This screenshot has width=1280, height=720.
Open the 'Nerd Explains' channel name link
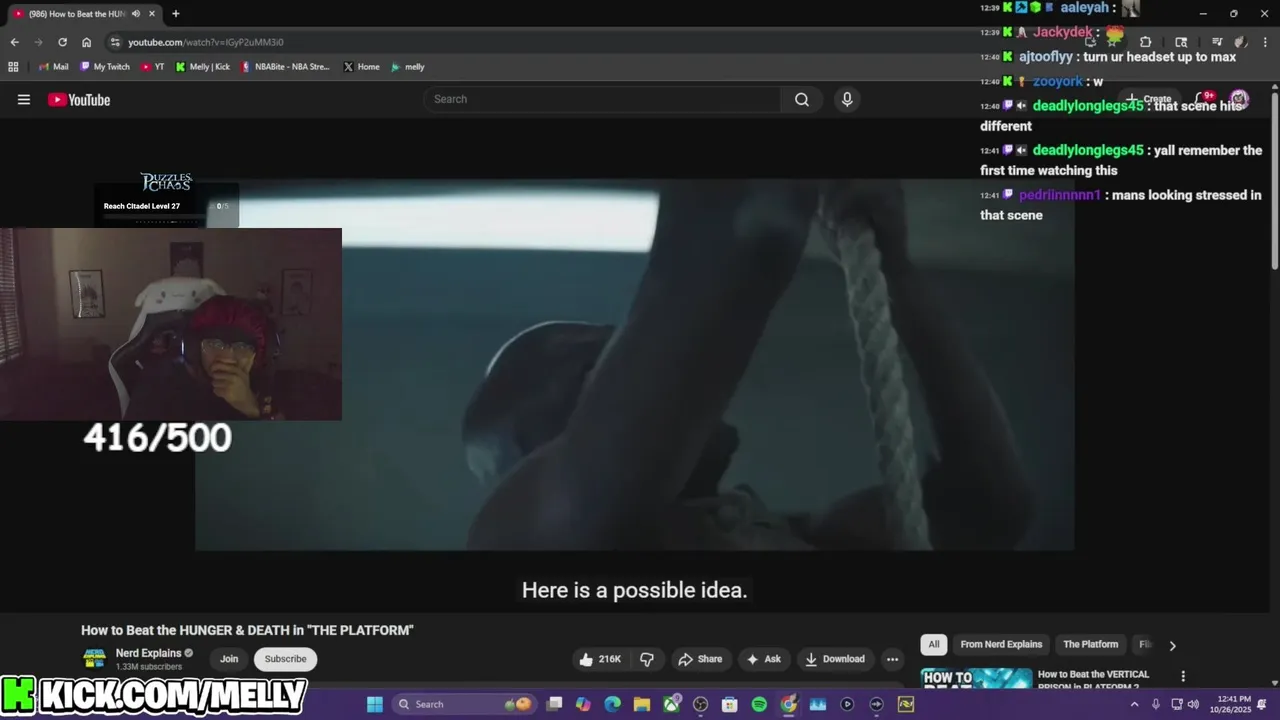pos(148,653)
